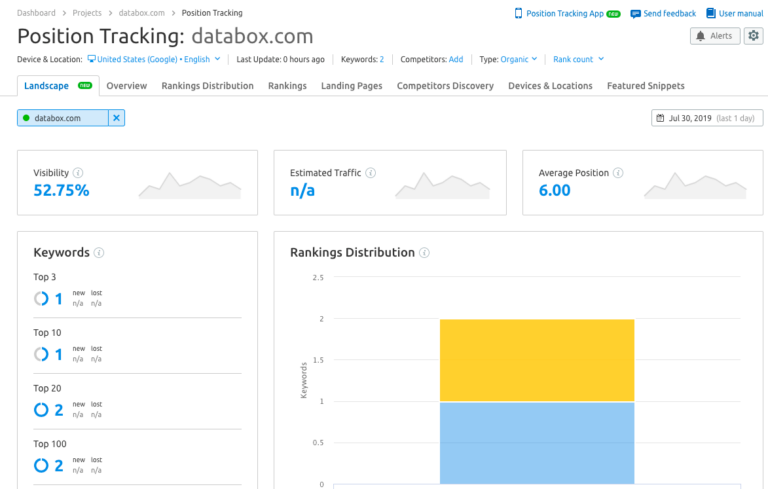Click the Estimated Traffic n/a value
Image resolution: width=768 pixels, height=489 pixels.
click(x=302, y=190)
